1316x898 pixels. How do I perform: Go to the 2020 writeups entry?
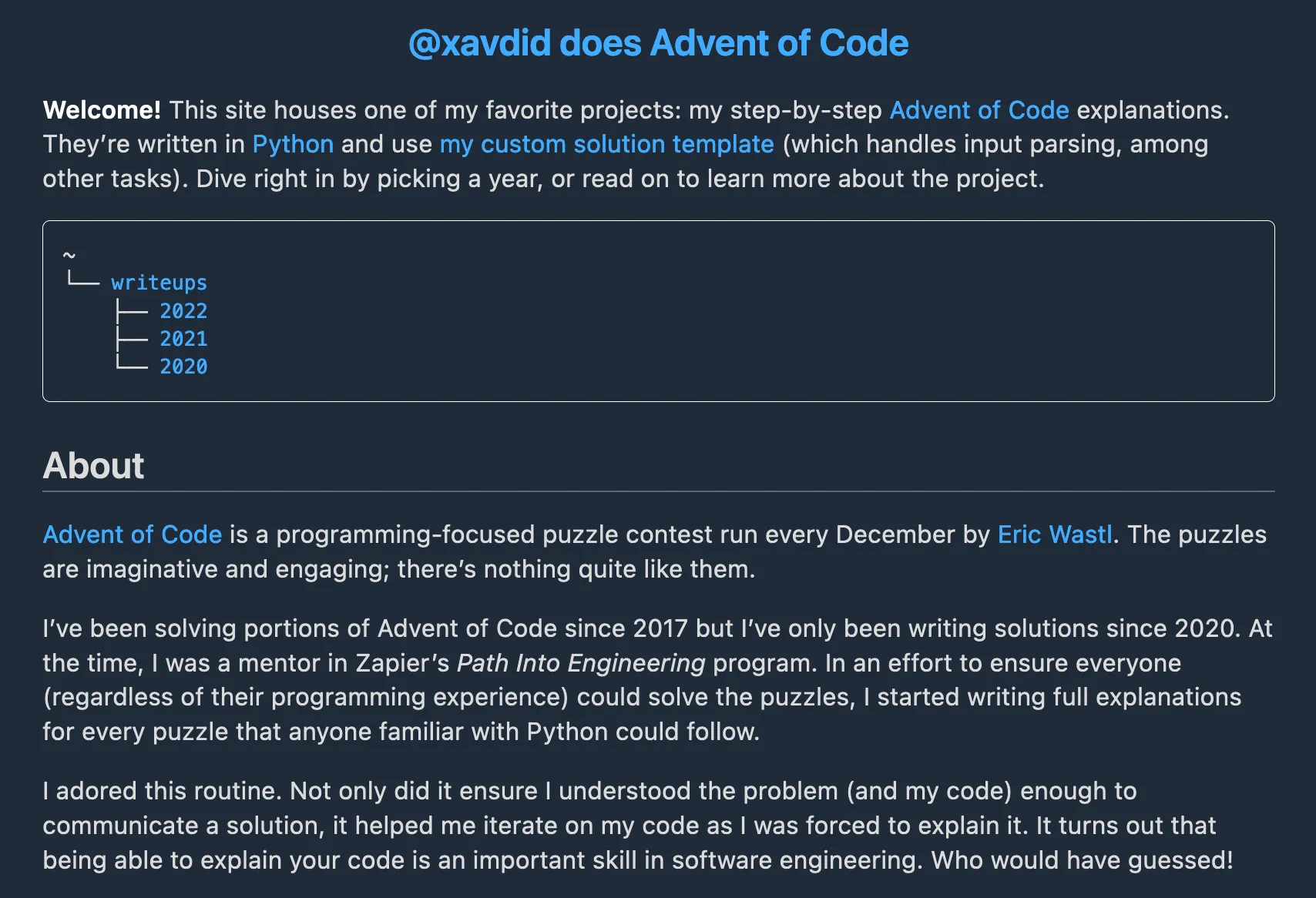tap(183, 367)
